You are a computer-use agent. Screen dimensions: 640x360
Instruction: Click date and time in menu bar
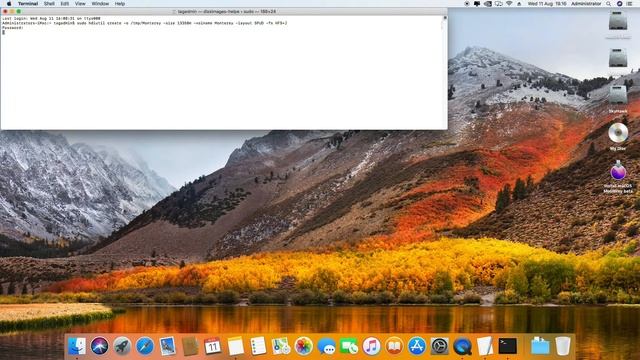click(547, 4)
